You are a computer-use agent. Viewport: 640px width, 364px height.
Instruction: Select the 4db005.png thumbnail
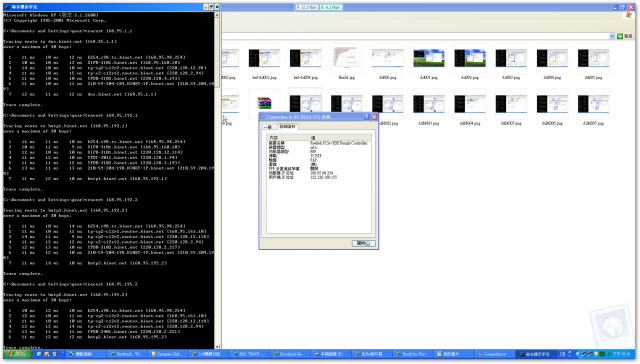[x=511, y=104]
